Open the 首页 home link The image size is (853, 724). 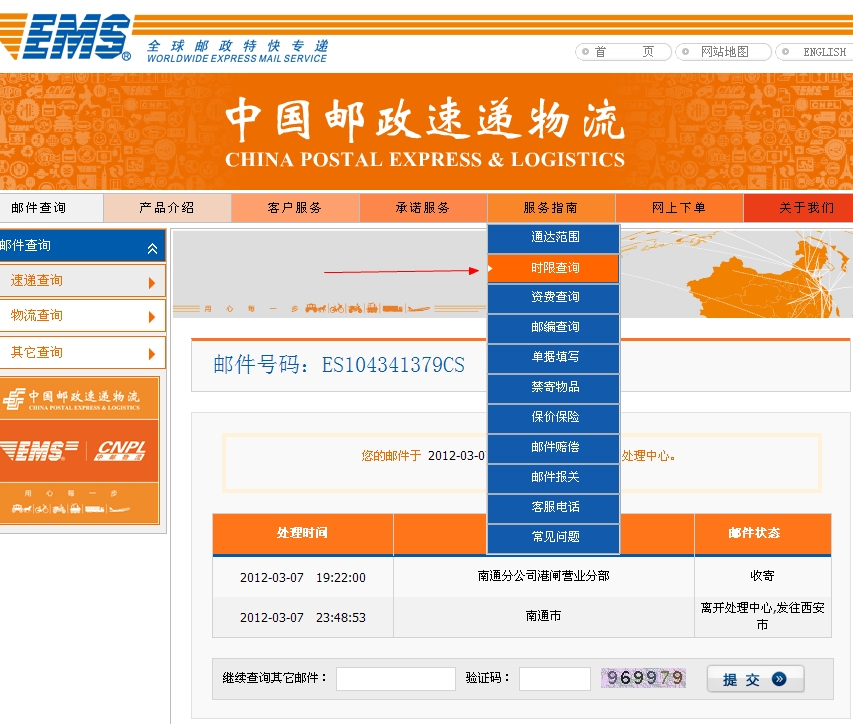623,52
